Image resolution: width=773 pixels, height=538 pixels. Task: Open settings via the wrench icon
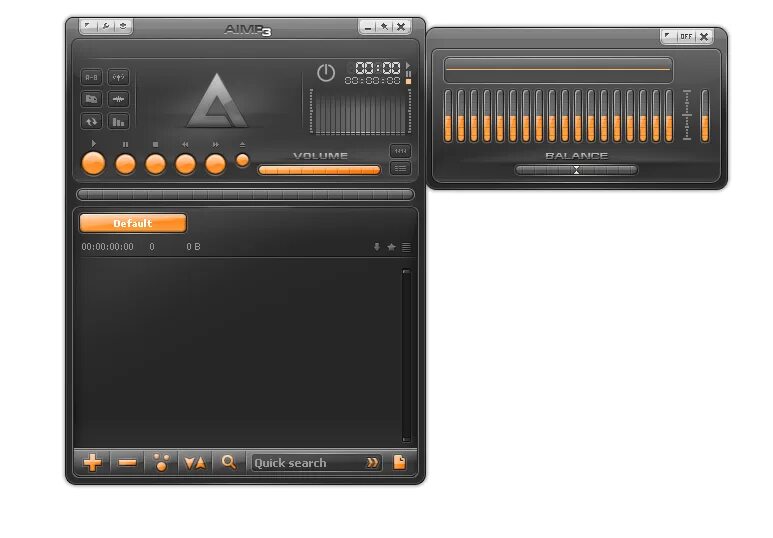click(x=105, y=26)
